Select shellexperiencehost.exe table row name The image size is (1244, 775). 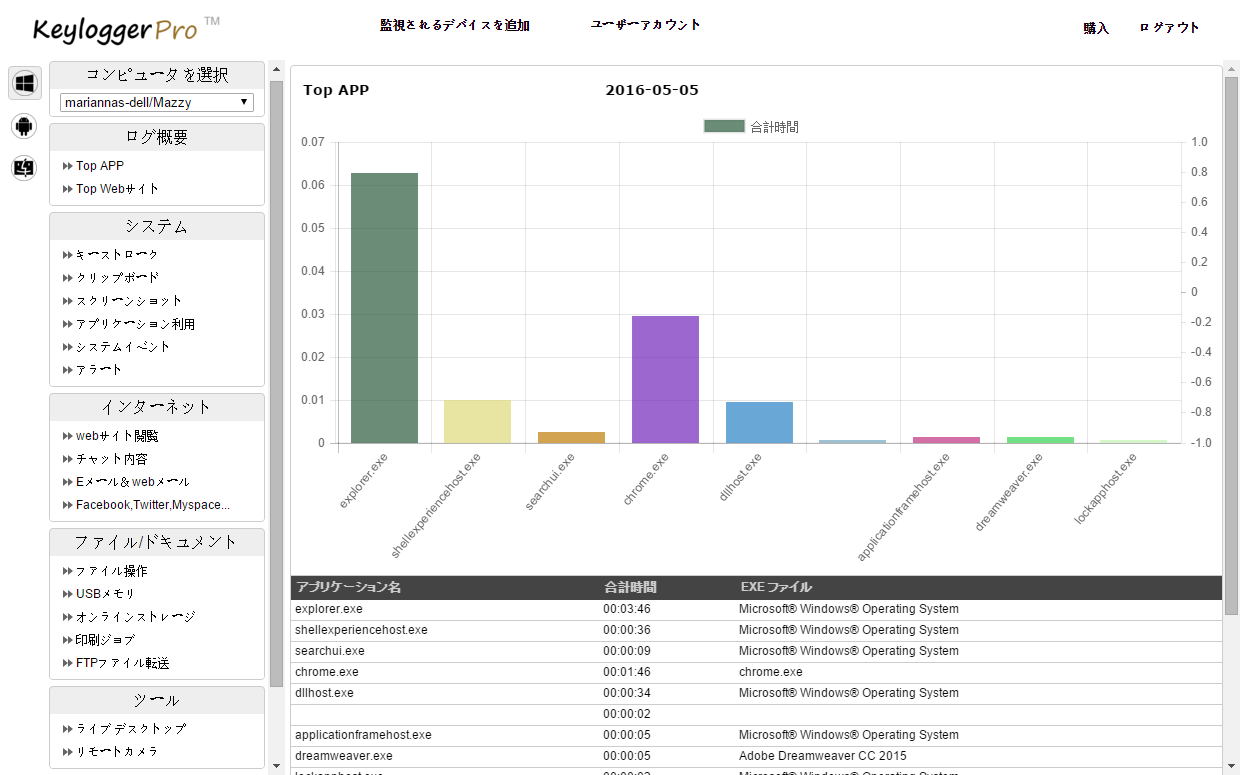pos(361,630)
